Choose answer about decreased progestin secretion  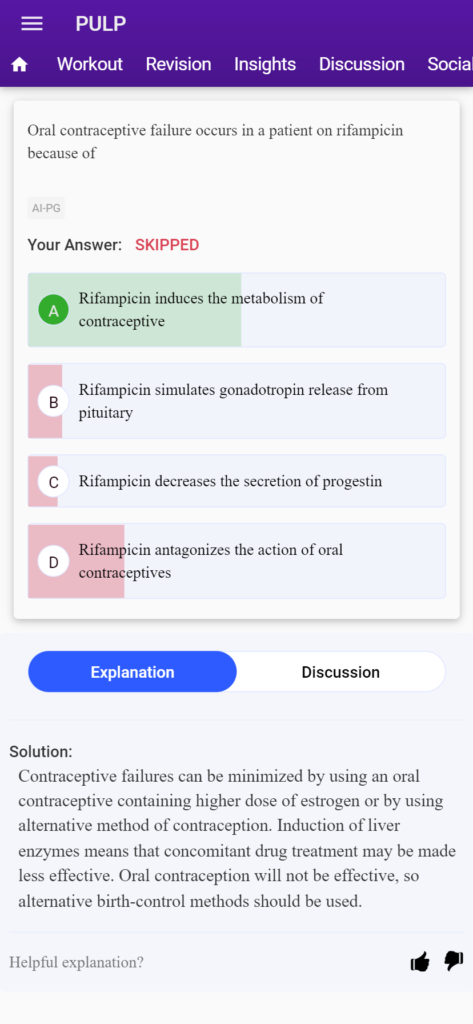tap(236, 481)
